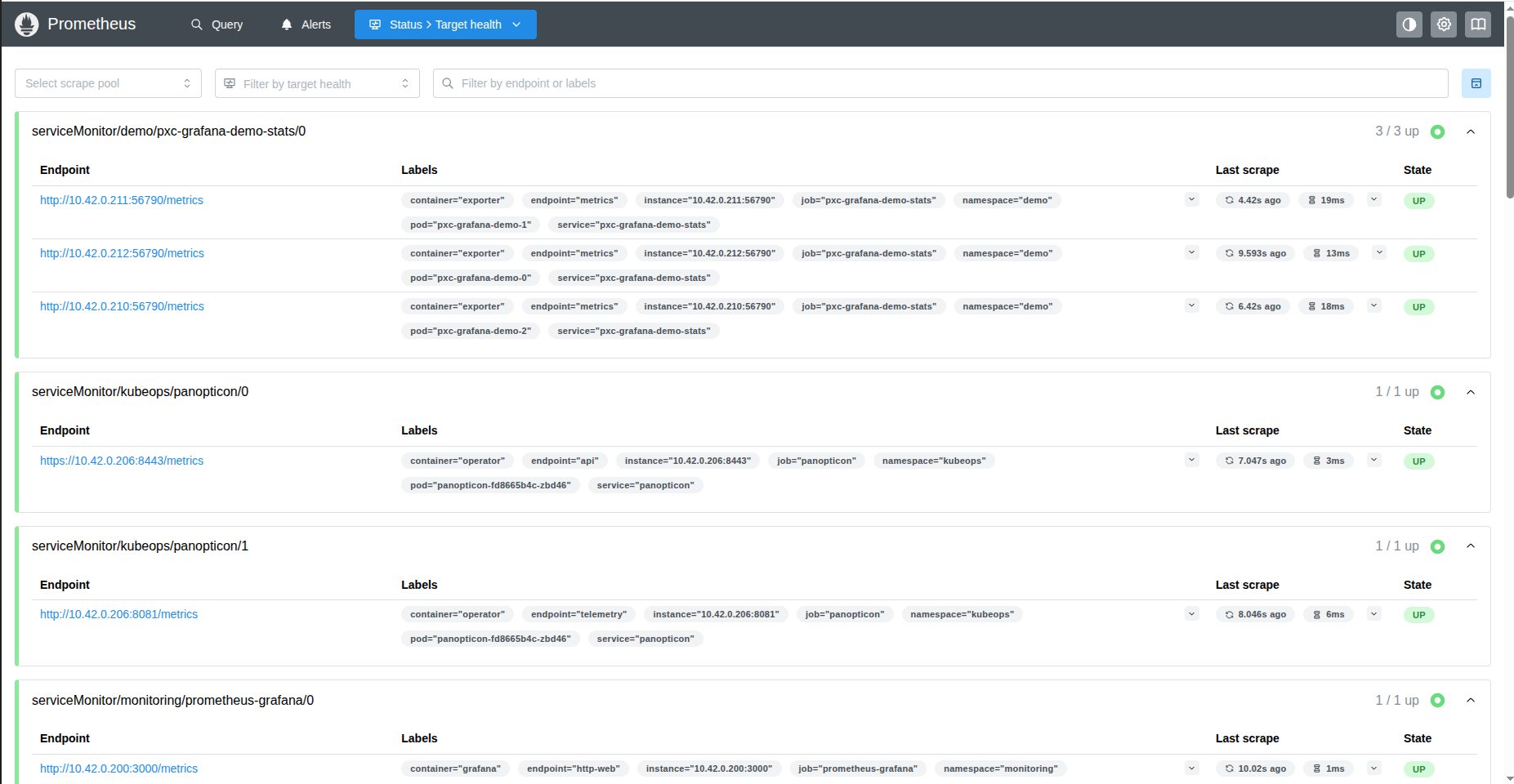Collapse the monitoring/prometheus-grafana/0 pool

point(1471,700)
